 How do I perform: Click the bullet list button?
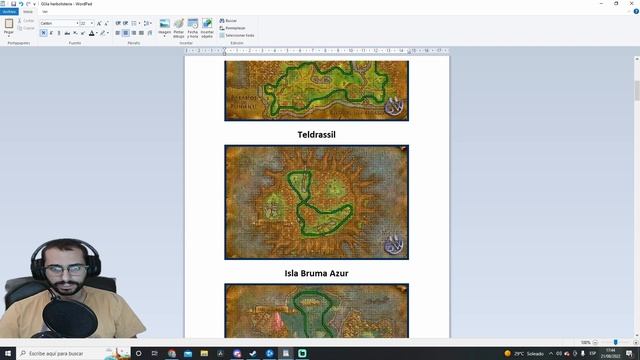tap(133, 23)
